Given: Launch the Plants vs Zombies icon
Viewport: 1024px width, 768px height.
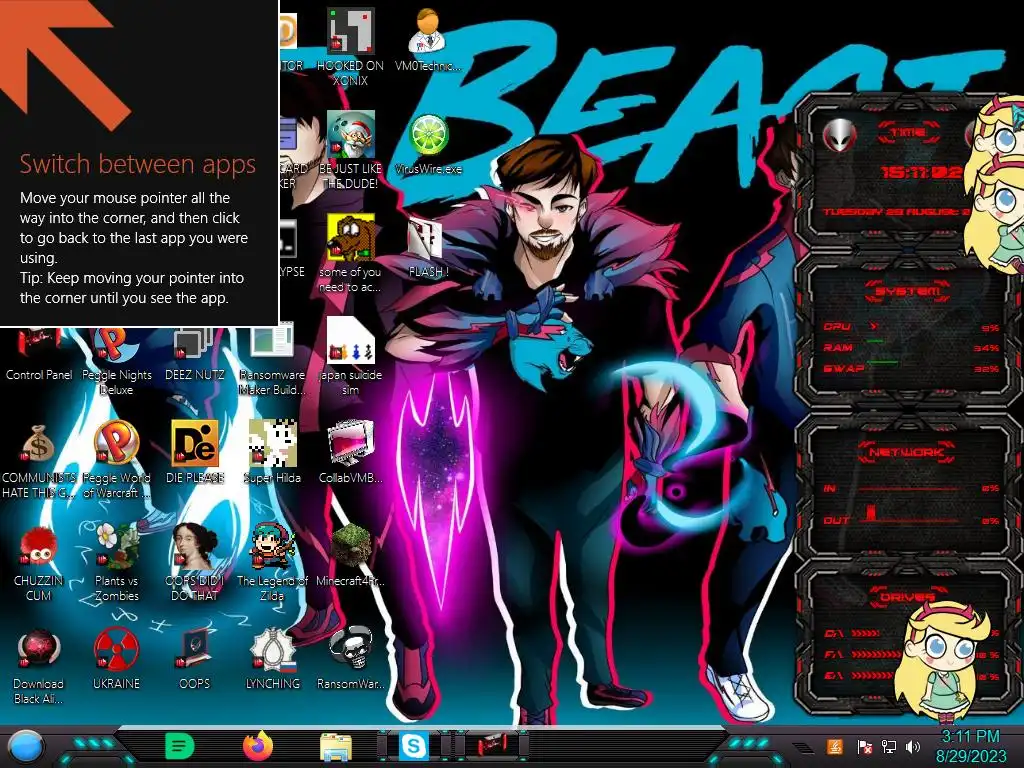Looking at the screenshot, I should 117,564.
